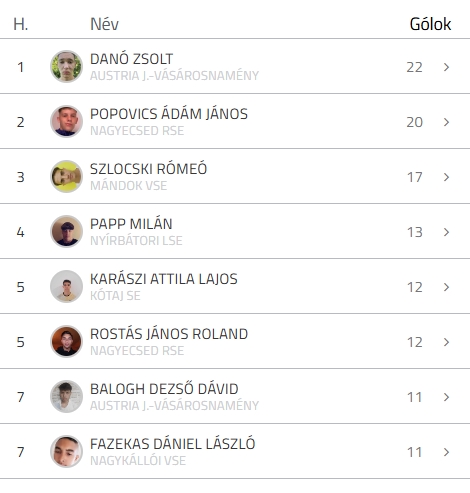Open Danó Zsolt's profile photo
Screen dimensions: 470x493
pyautogui.click(x=66, y=67)
